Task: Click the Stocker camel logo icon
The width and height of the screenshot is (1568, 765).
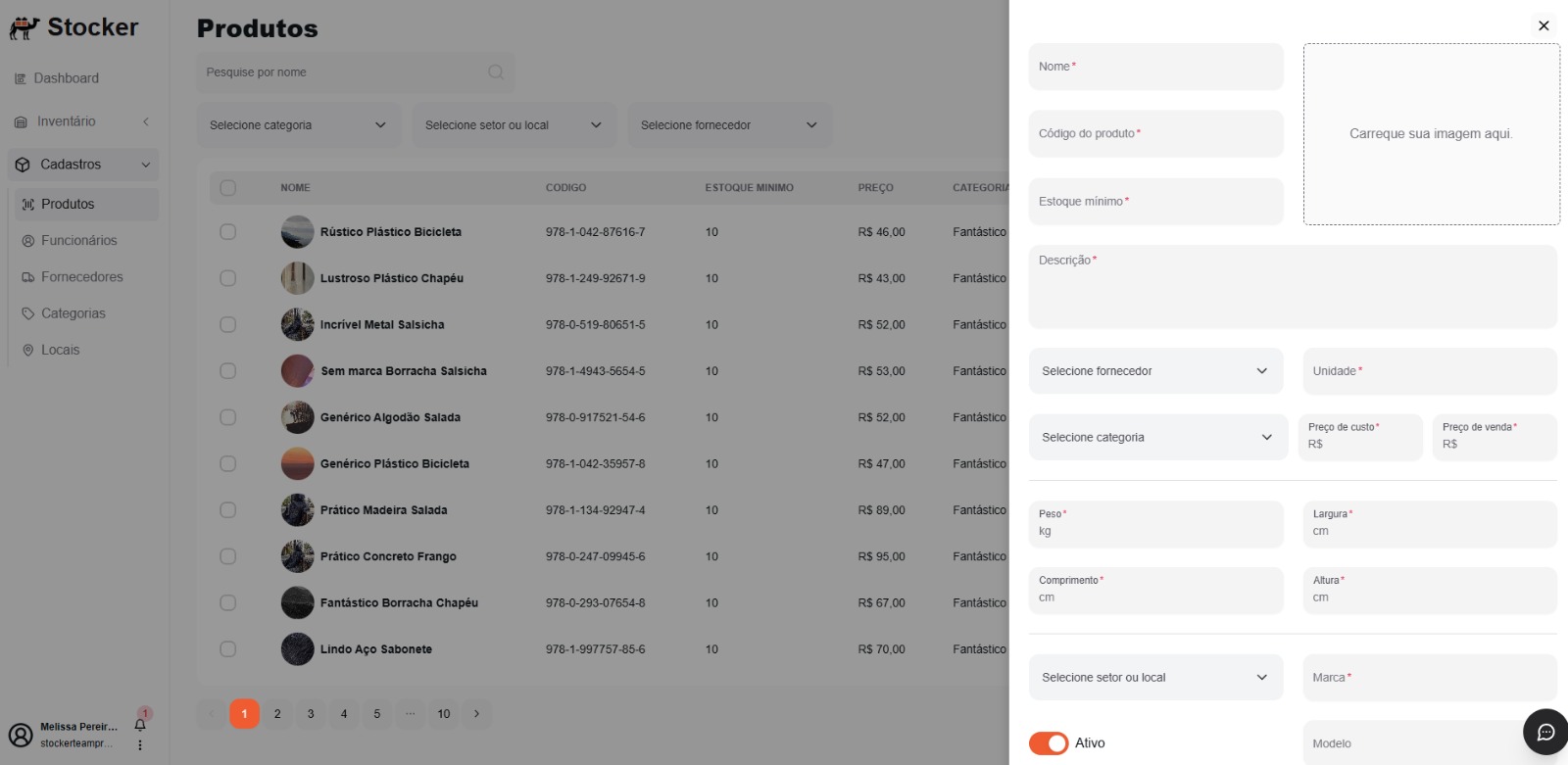Action: [24, 28]
